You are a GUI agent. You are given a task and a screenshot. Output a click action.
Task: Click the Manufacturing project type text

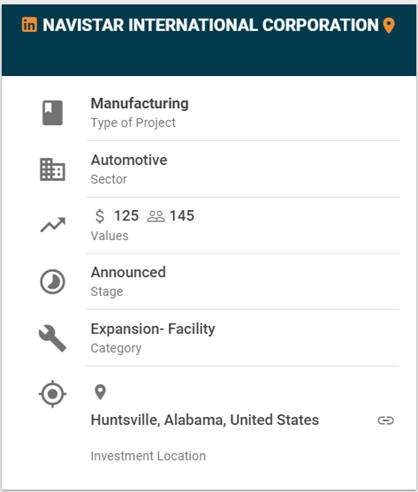point(140,103)
